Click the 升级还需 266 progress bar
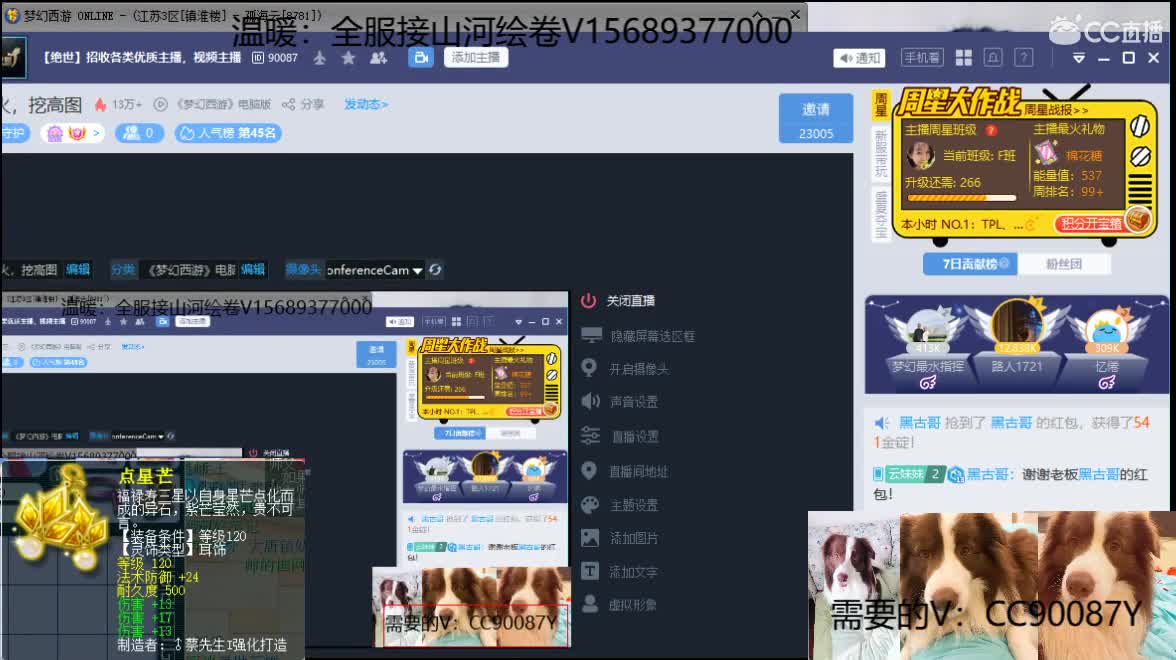Image resolution: width=1176 pixels, height=660 pixels. (x=962, y=198)
